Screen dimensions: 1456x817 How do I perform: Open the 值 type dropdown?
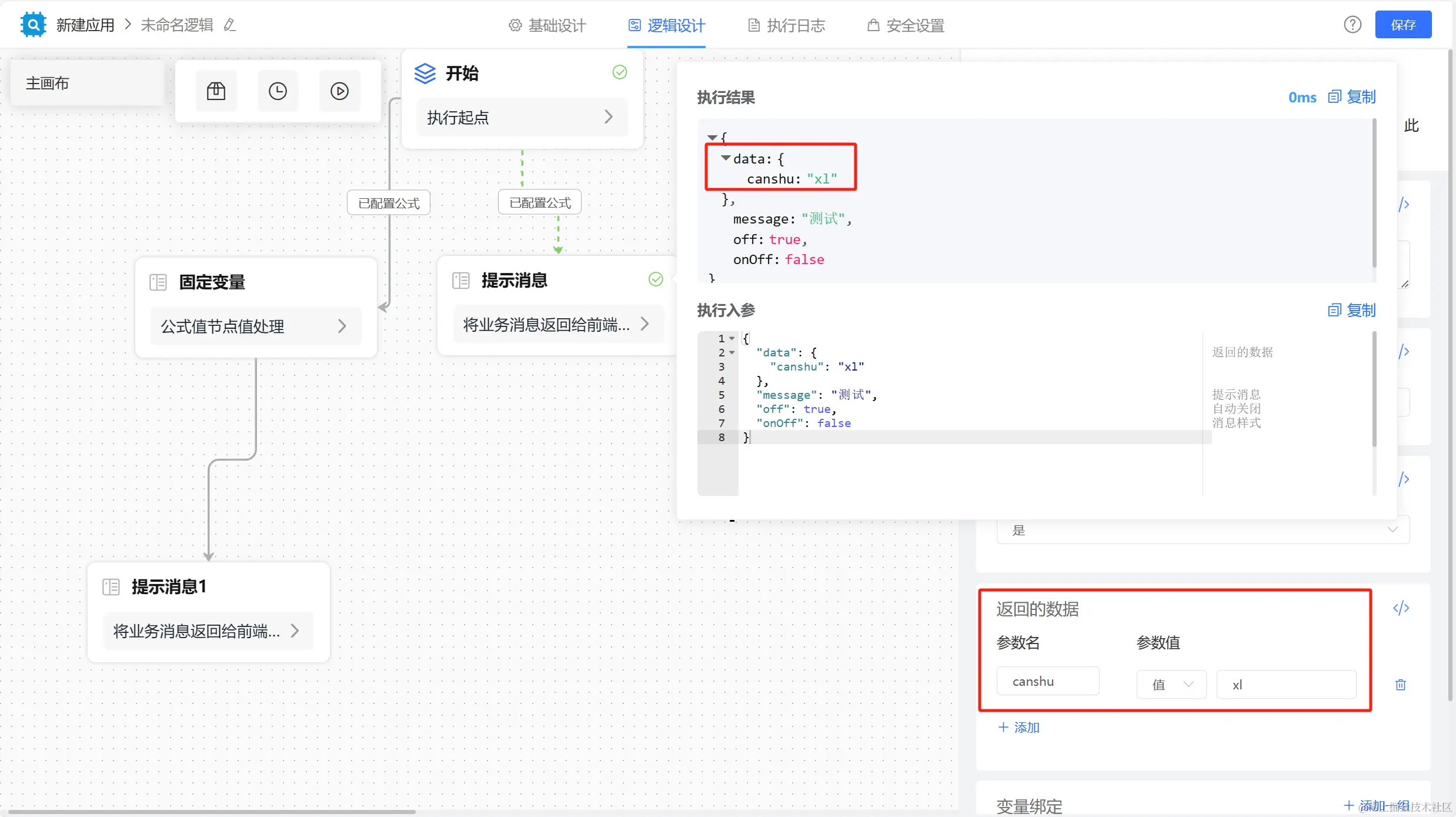pyautogui.click(x=1171, y=685)
